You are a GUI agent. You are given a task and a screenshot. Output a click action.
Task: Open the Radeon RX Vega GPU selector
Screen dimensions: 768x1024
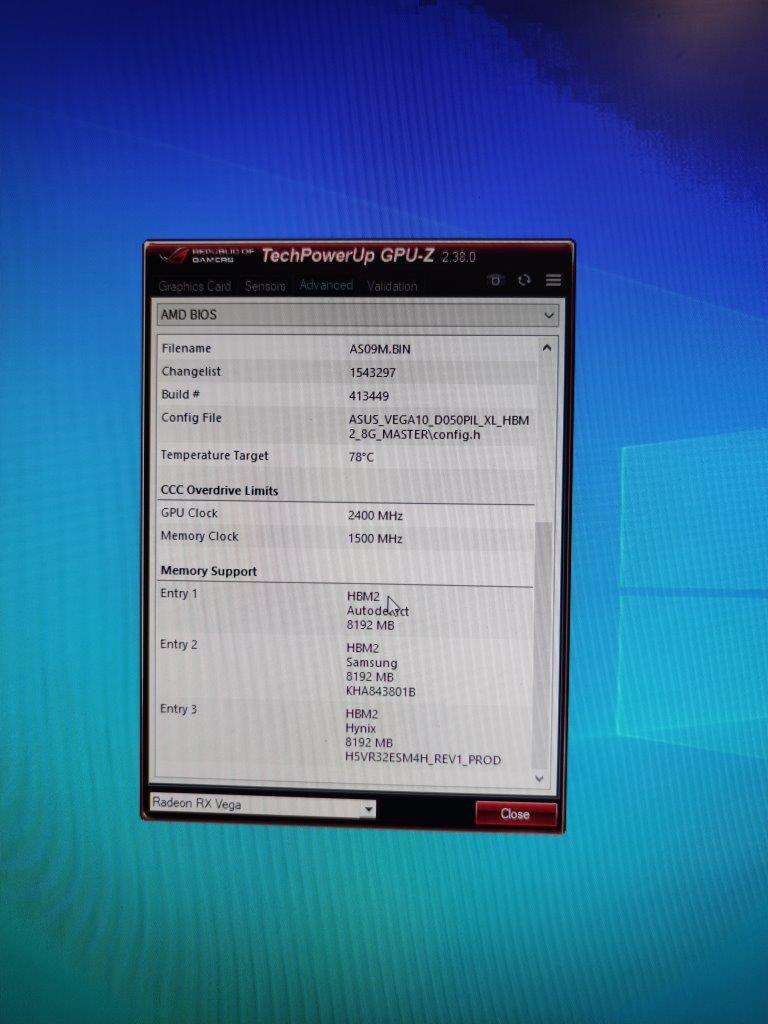(x=262, y=806)
